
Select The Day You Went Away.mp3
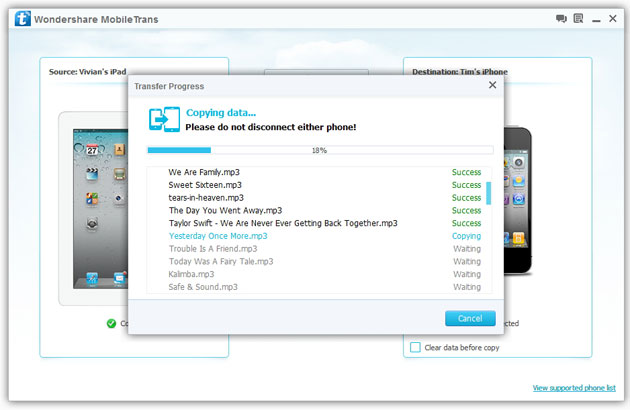click(x=317, y=210)
